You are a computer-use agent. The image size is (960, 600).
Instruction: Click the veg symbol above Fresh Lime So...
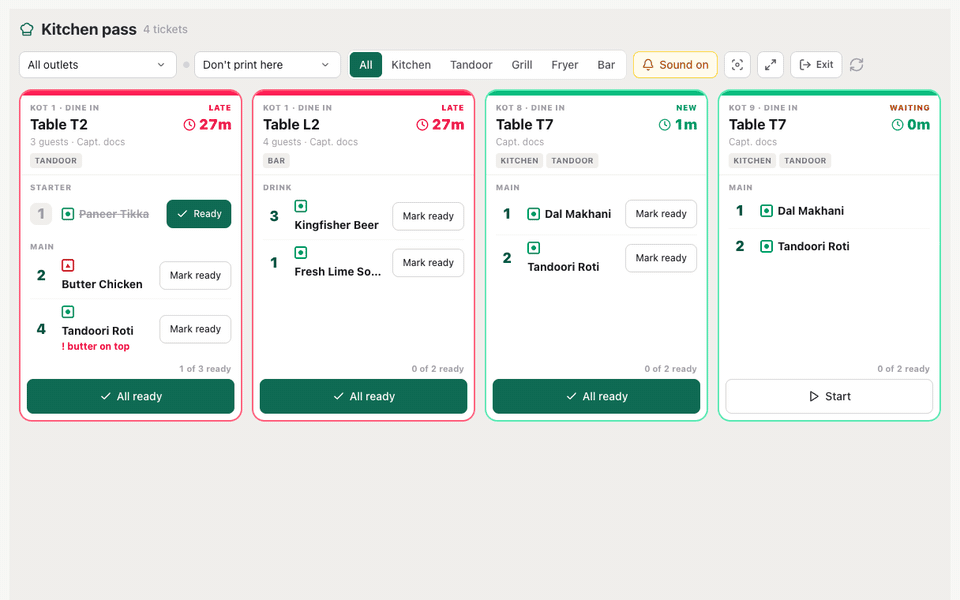tap(301, 252)
